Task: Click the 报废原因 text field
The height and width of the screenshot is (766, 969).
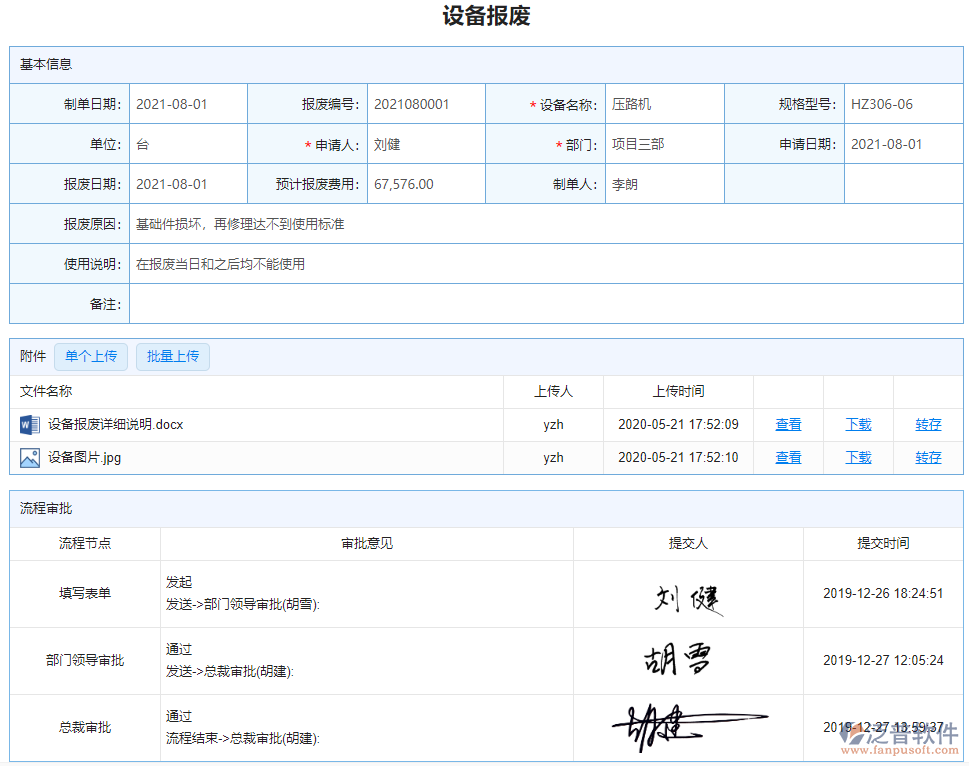Action: (400, 223)
